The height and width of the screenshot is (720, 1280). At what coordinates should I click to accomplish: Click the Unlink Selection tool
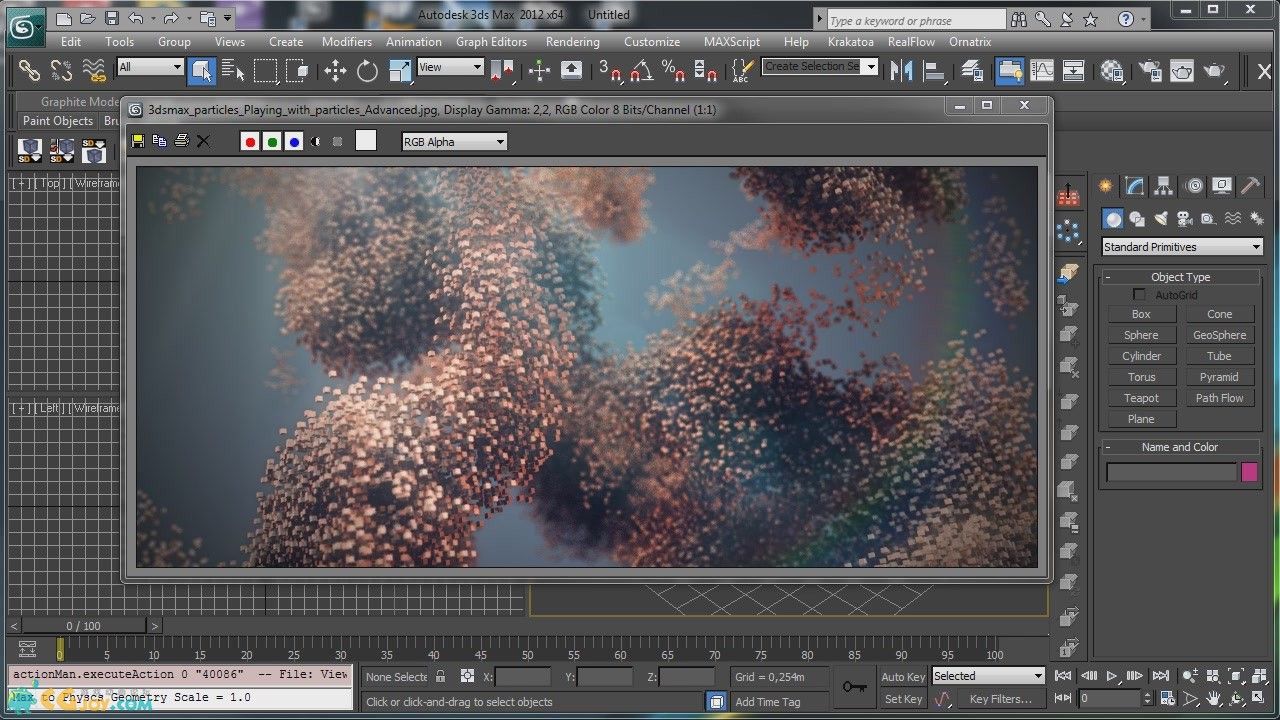click(62, 70)
